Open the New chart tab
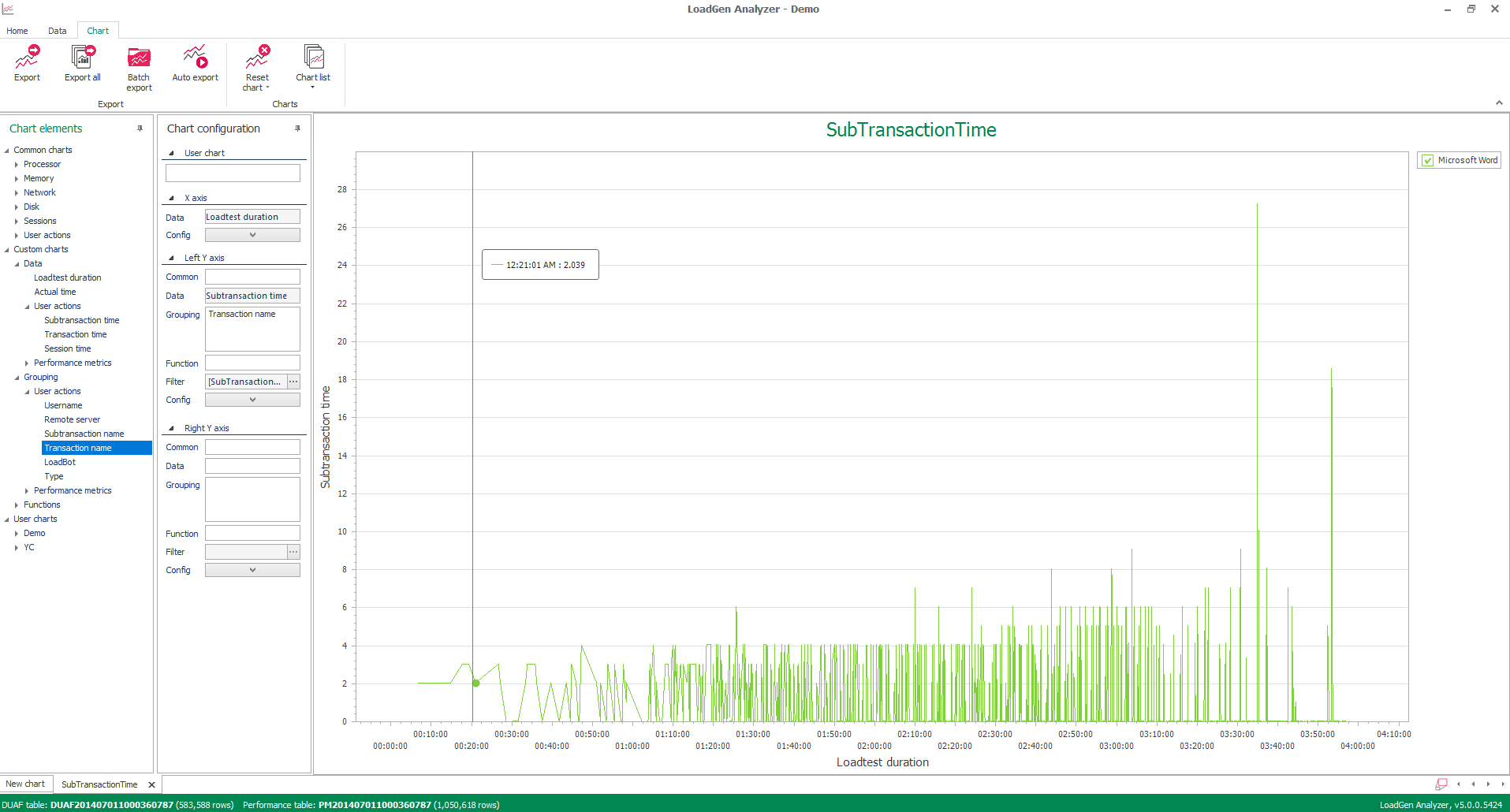Viewport: 1510px width, 812px height. 25,784
